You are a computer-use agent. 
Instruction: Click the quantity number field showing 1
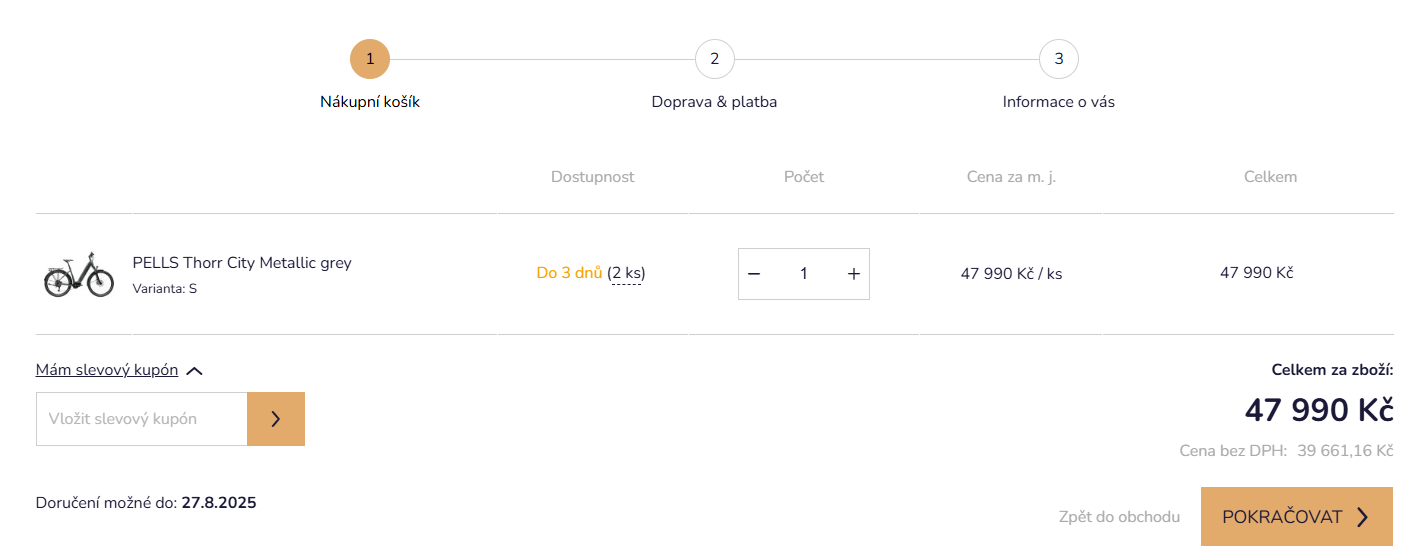(803, 274)
